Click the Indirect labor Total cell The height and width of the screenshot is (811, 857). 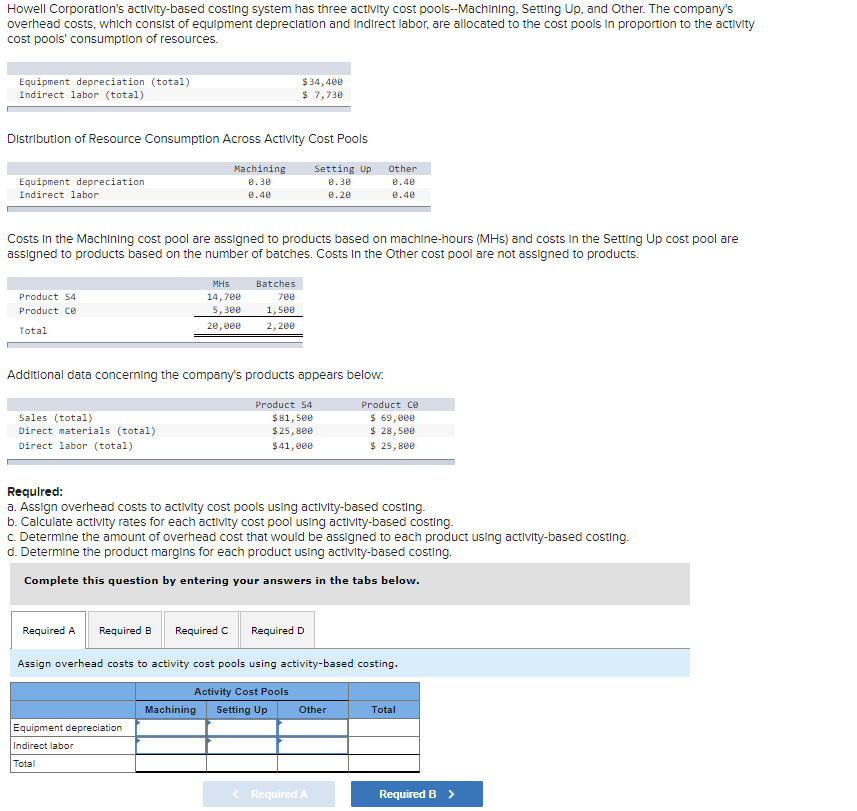coord(384,745)
